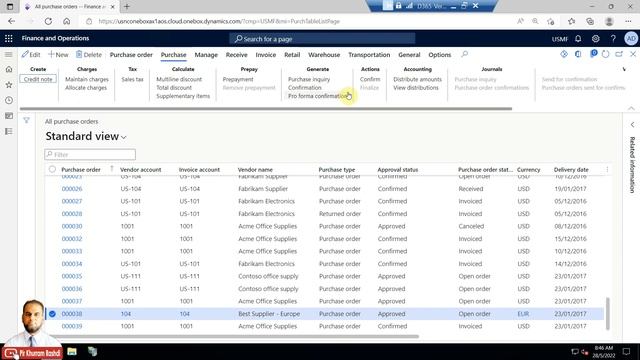Viewport: 640px width, 360px height.
Task: Open Recent clock icon in sidebar
Action: pos(9,100)
